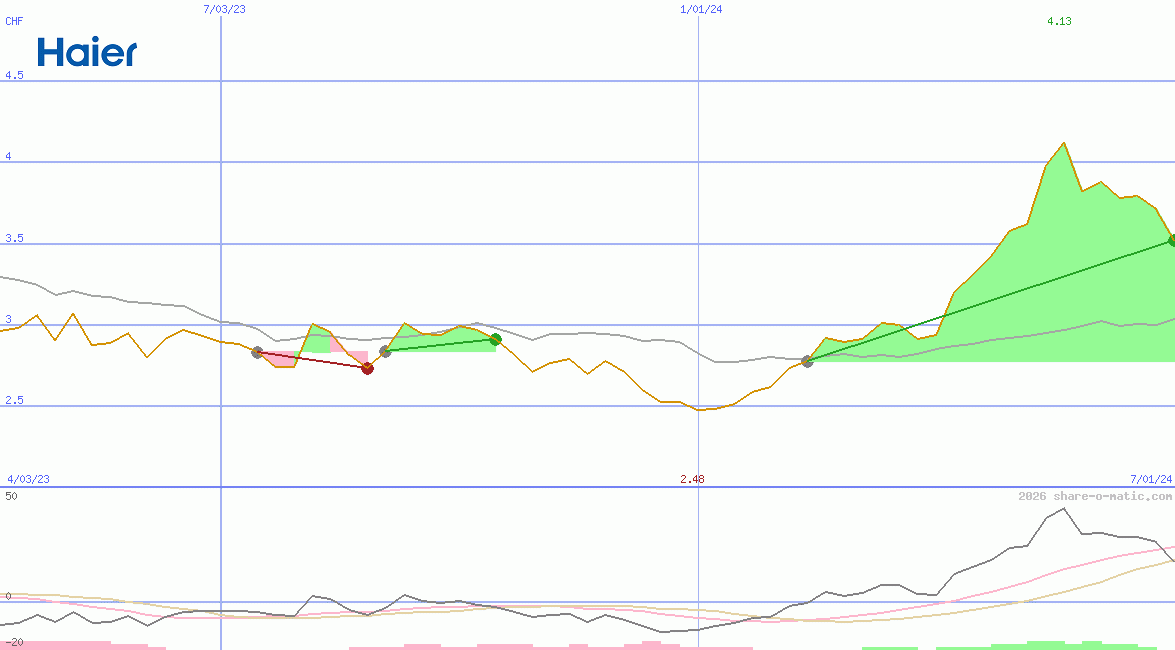Open the share-o-matic.com watermark link
Viewport: 1175px width, 650px height.
1094,496
